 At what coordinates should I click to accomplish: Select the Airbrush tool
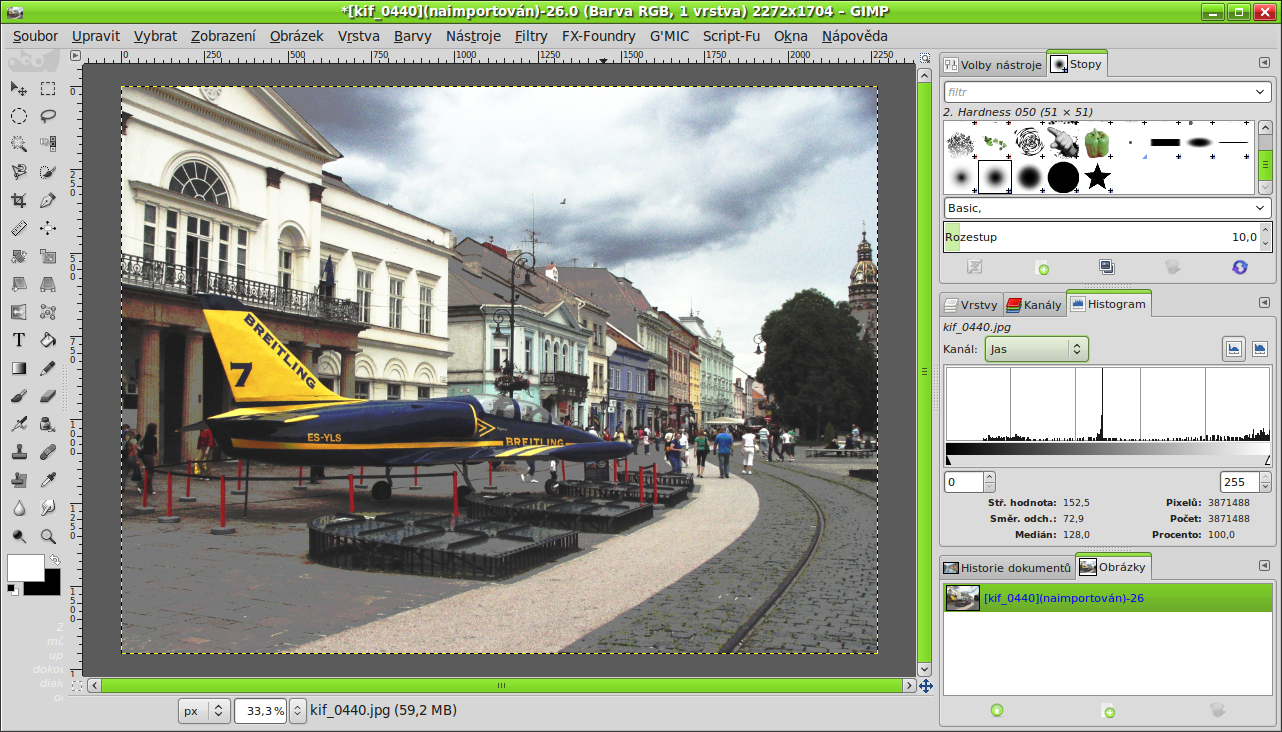[x=19, y=424]
